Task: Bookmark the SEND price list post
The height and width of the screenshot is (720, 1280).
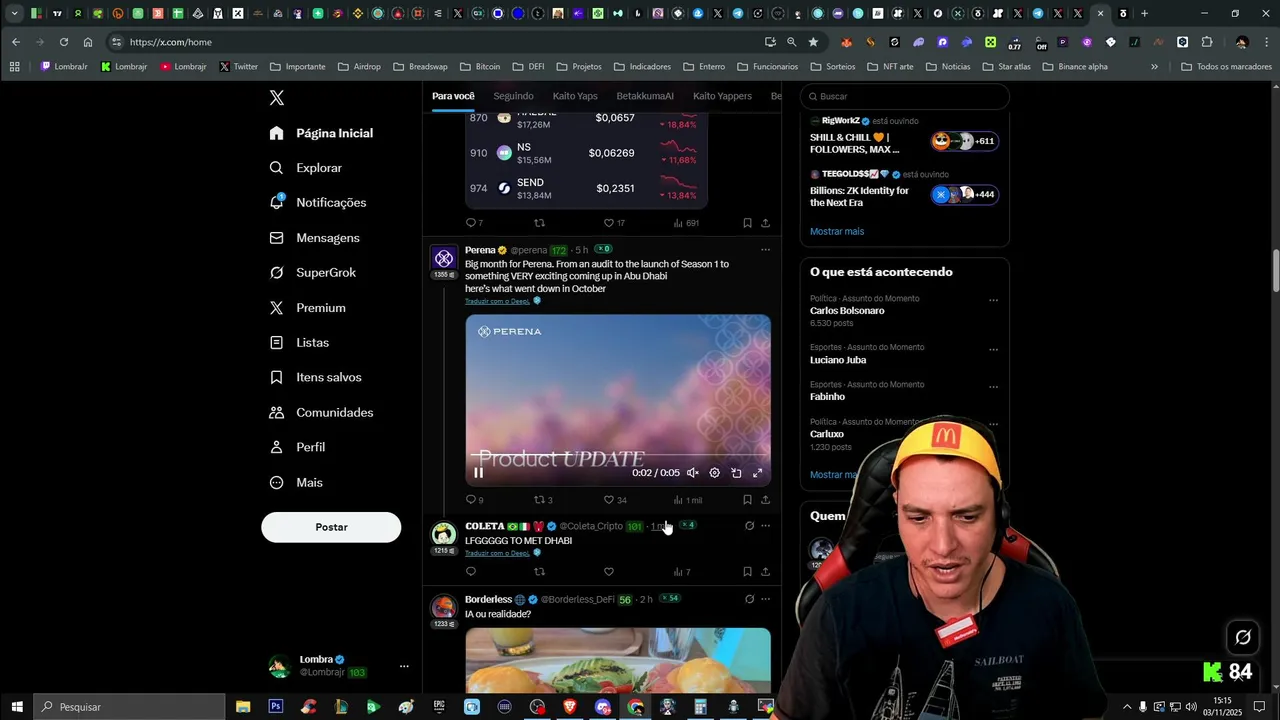Action: pos(747,223)
